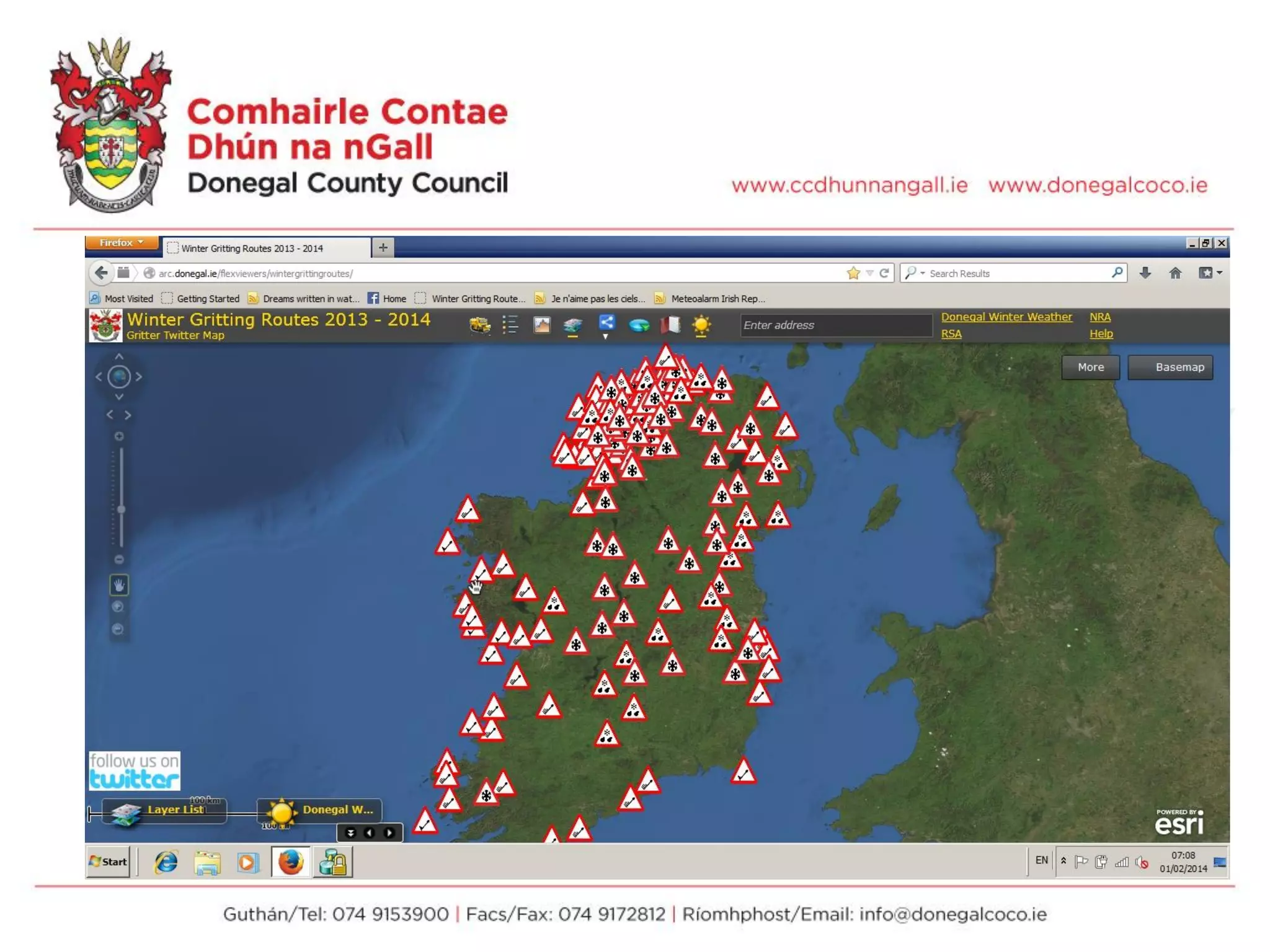Click the yellow sun weather icon in toolbar

click(701, 325)
